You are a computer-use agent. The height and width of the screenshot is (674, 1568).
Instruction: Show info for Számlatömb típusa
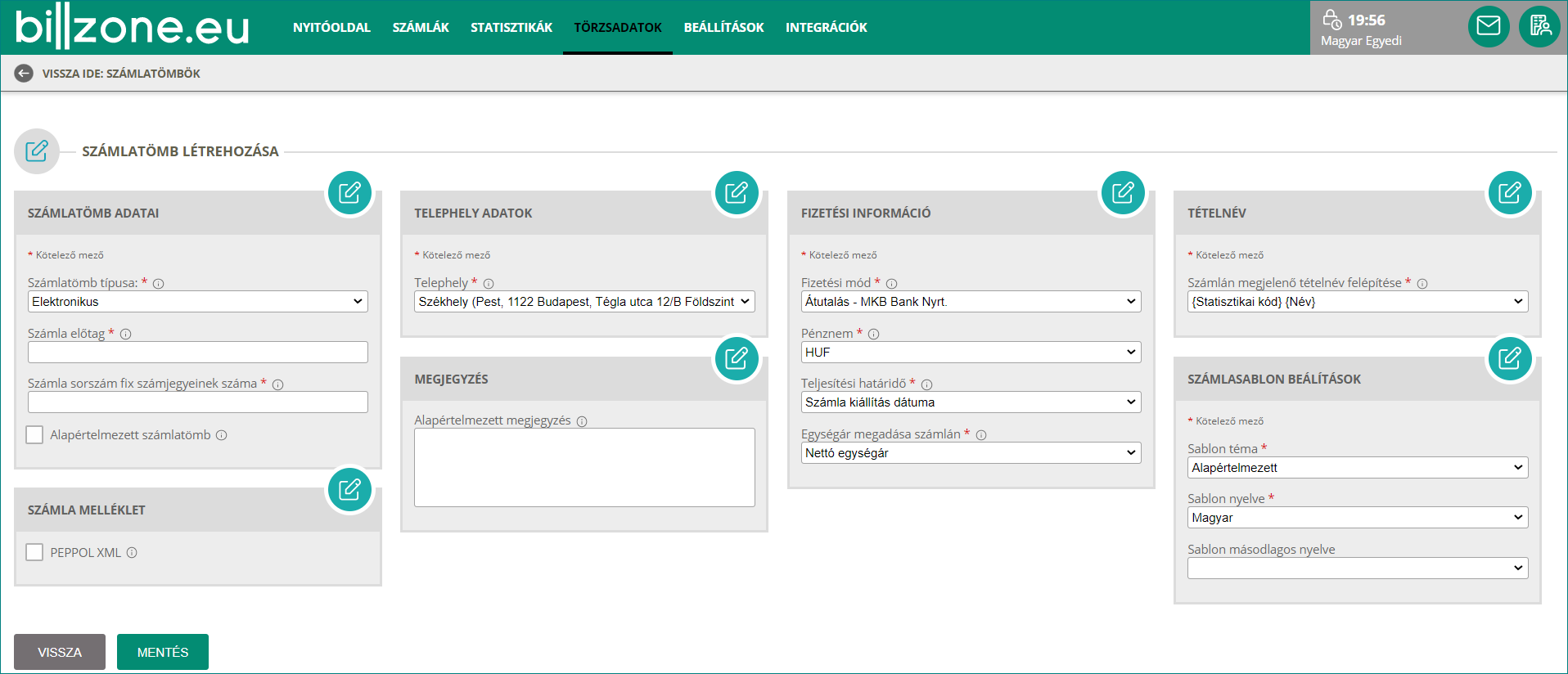click(x=159, y=284)
